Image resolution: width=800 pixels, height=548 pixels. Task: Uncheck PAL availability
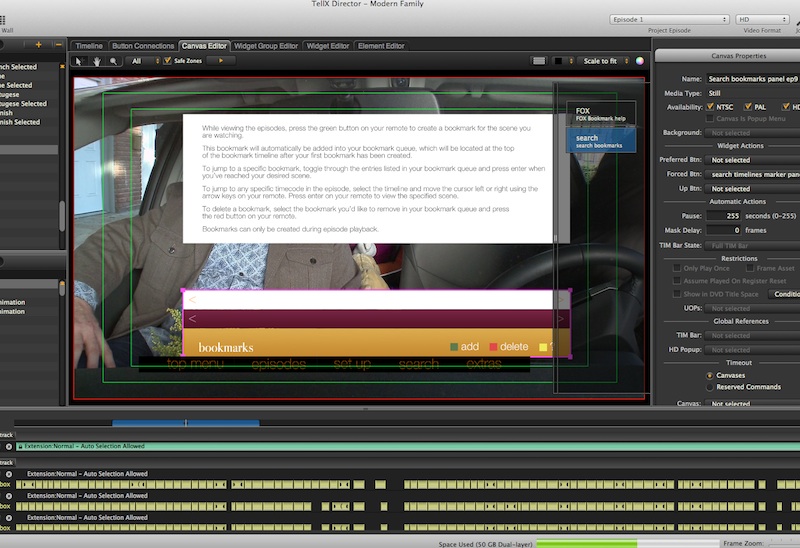tap(747, 106)
